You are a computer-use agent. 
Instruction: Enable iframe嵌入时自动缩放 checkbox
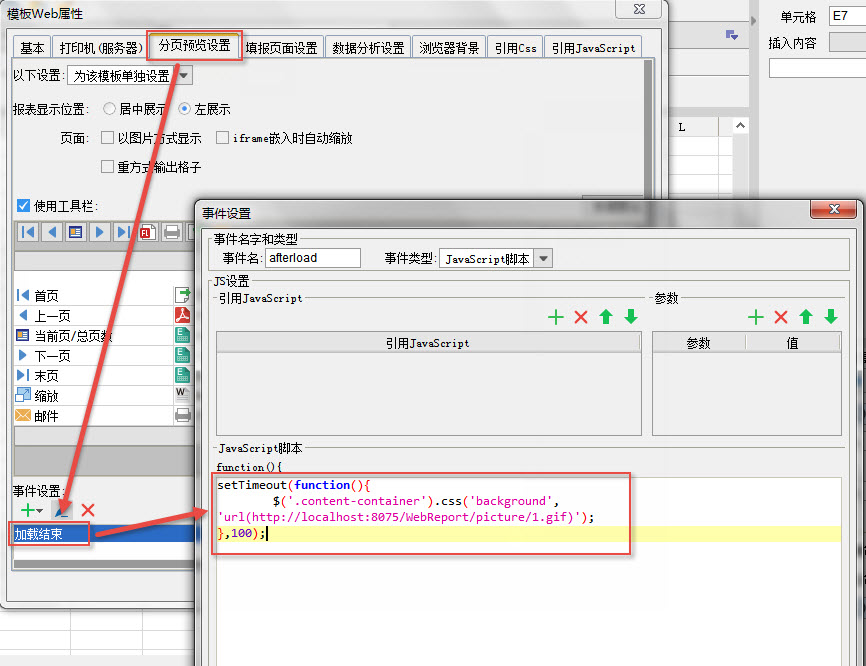pos(222,138)
